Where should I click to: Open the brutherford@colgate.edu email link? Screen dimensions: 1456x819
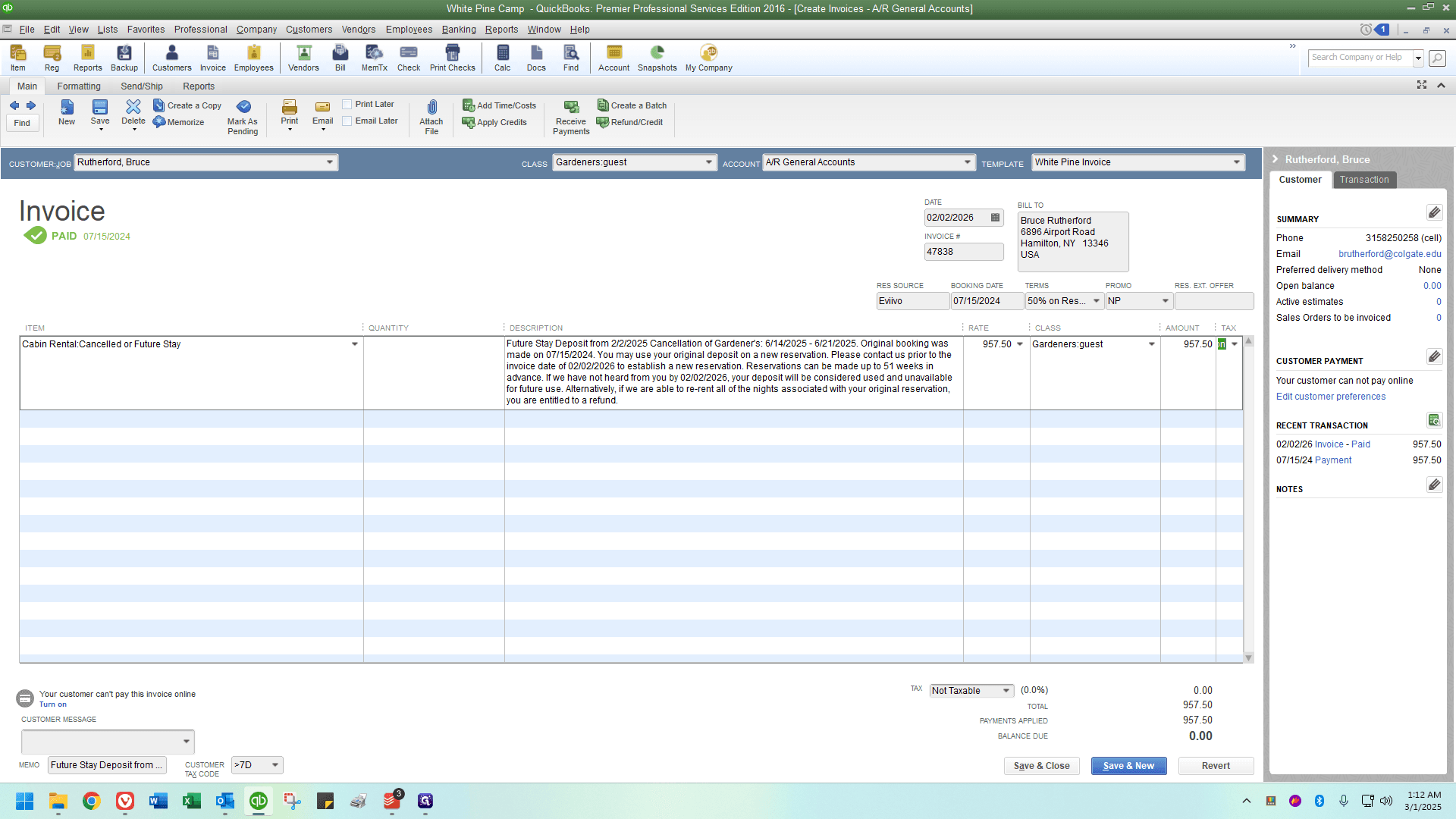coord(1389,254)
